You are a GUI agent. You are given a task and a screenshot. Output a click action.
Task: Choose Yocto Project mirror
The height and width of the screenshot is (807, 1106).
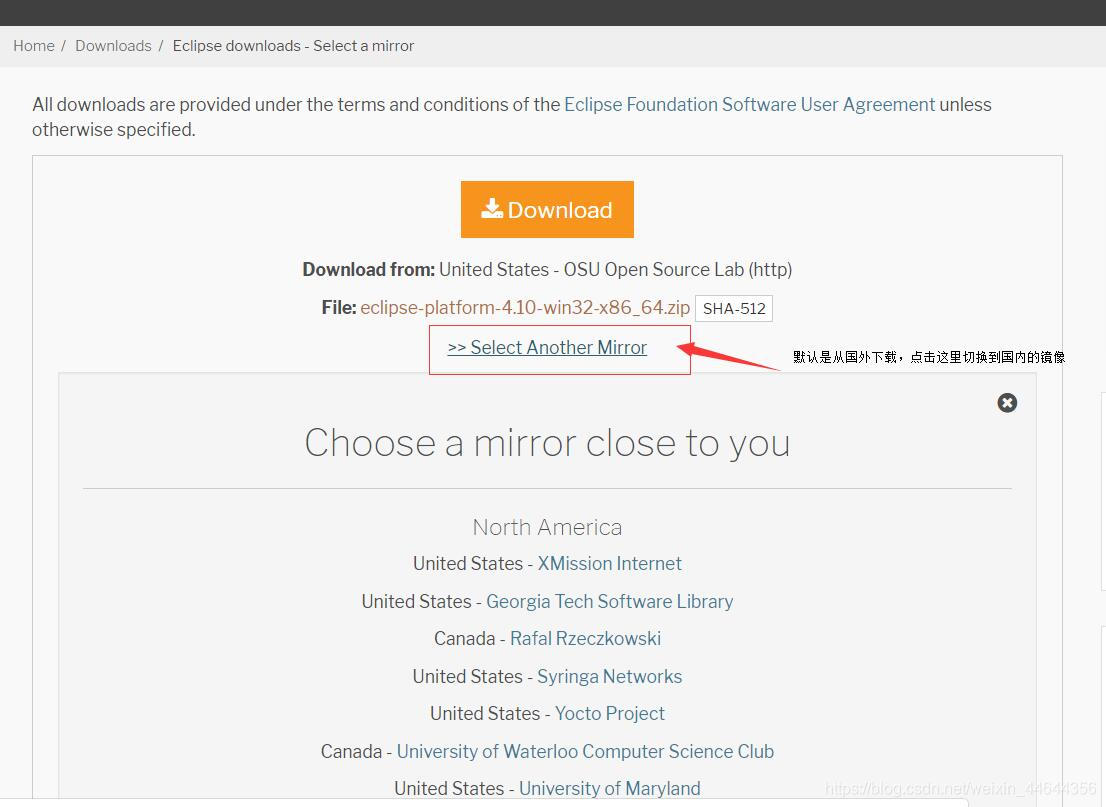click(609, 714)
